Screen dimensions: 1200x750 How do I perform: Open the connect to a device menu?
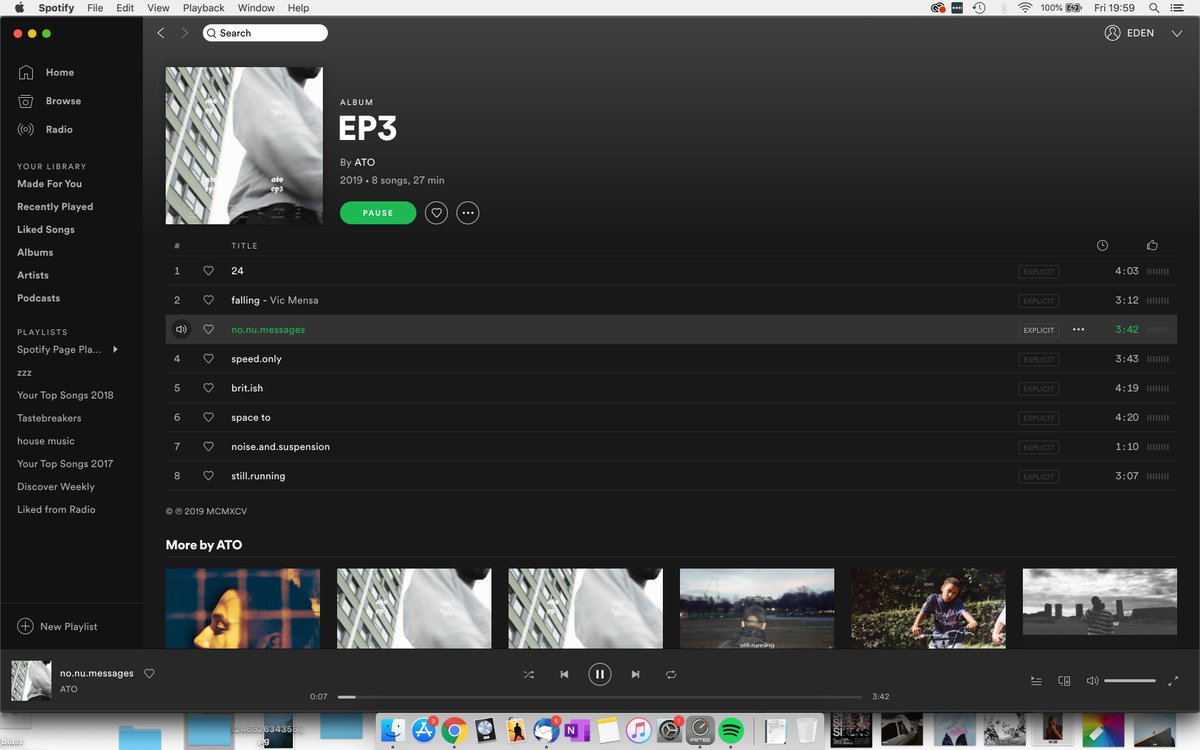click(x=1064, y=681)
